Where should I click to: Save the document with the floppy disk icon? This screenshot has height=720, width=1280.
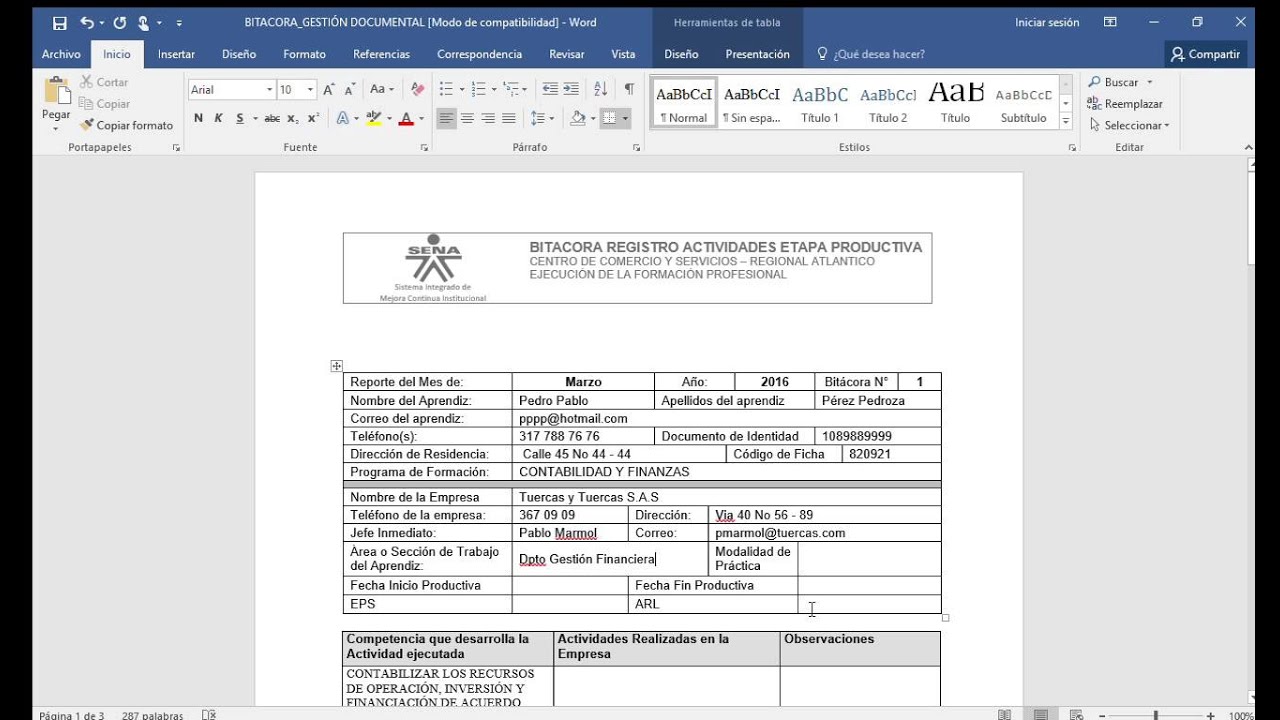59,22
